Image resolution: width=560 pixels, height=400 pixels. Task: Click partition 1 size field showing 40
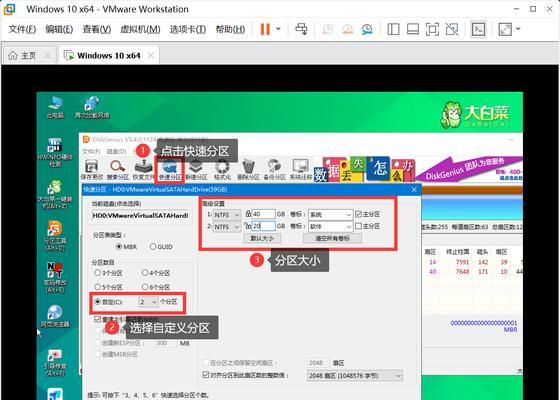point(264,214)
